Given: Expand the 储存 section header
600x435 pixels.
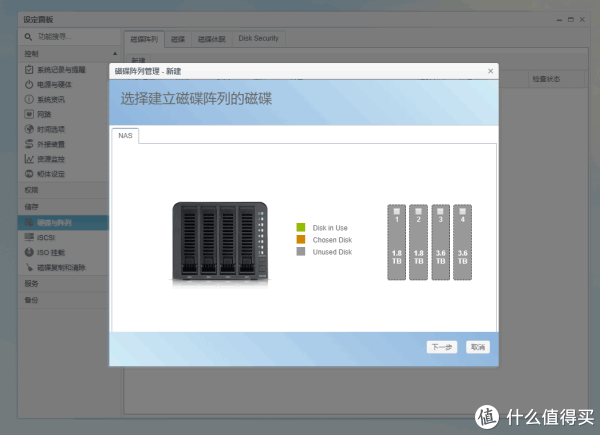Looking at the screenshot, I should pyautogui.click(x=64, y=207).
